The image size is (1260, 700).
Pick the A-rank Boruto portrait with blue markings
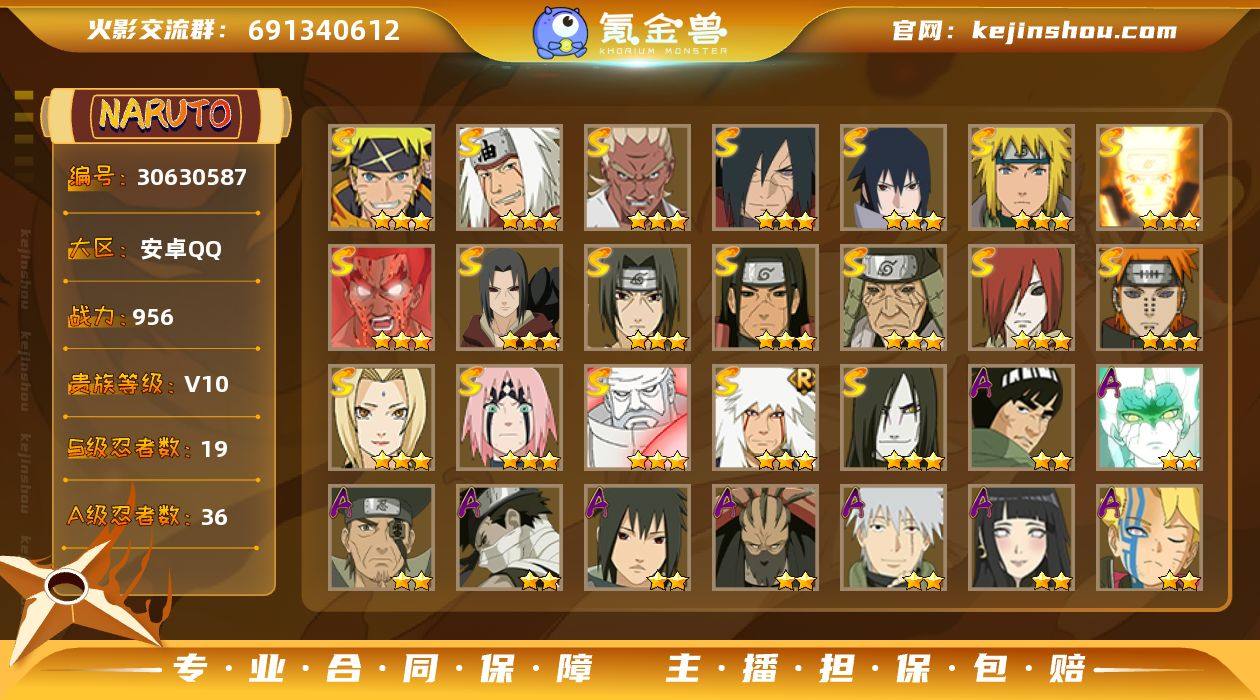tap(1149, 538)
